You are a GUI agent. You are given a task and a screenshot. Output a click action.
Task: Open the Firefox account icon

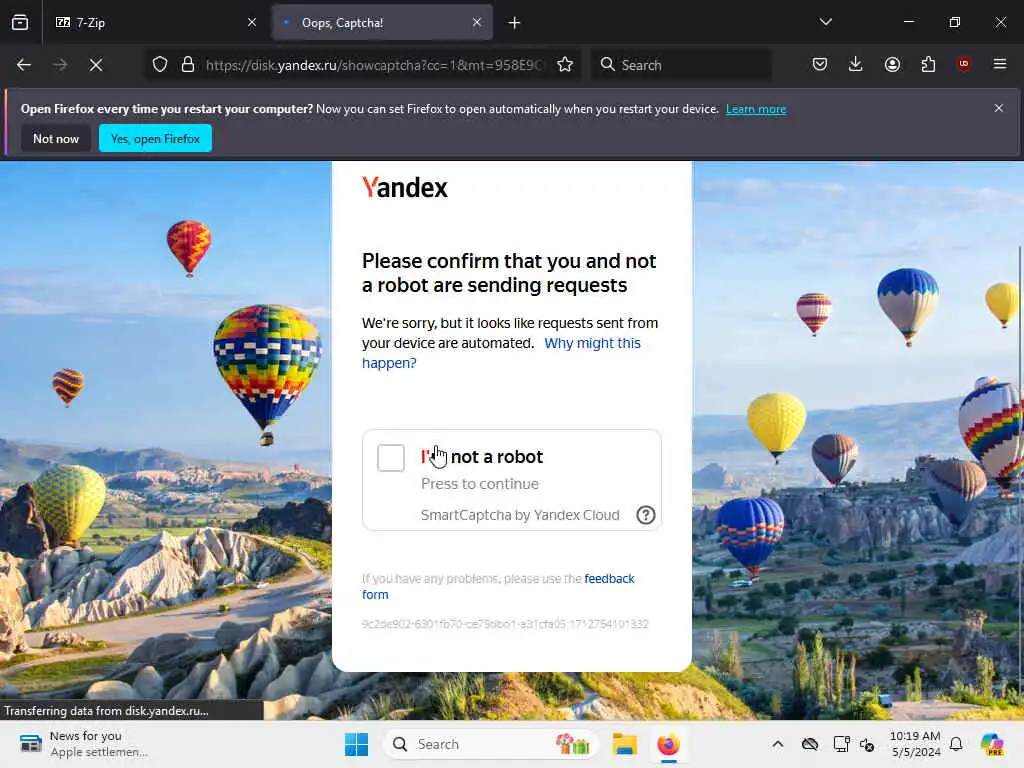tap(892, 64)
